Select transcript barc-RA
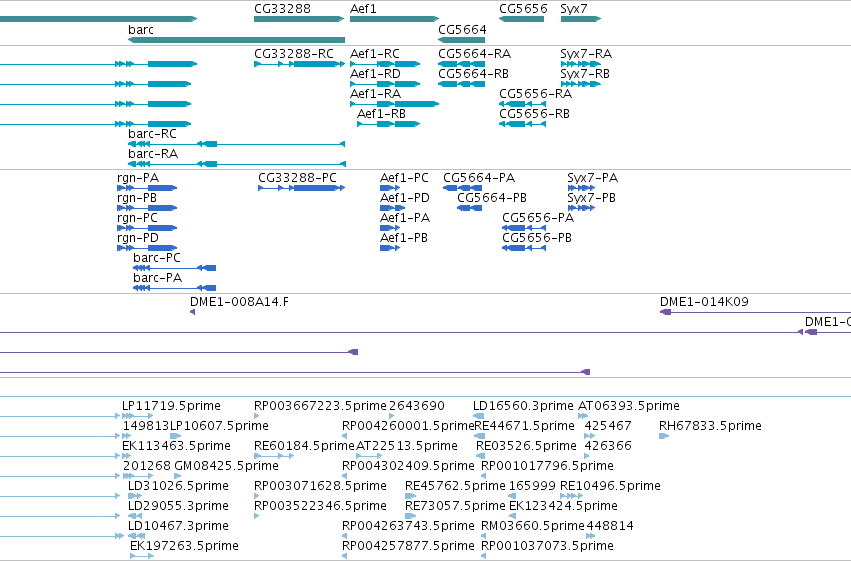This screenshot has width=851, height=561. (x=237, y=164)
